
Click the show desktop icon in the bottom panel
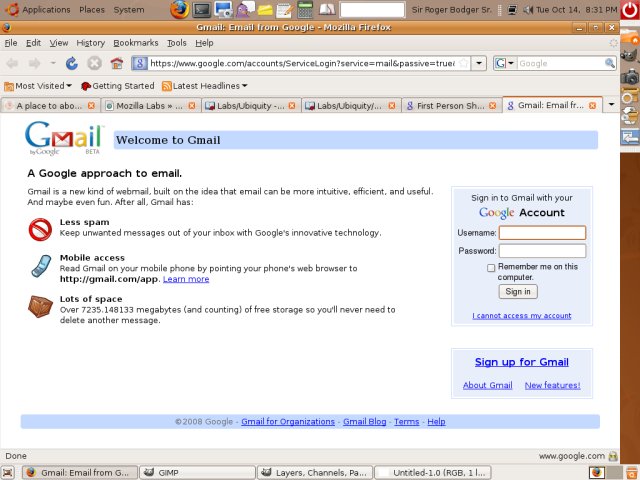point(7,473)
